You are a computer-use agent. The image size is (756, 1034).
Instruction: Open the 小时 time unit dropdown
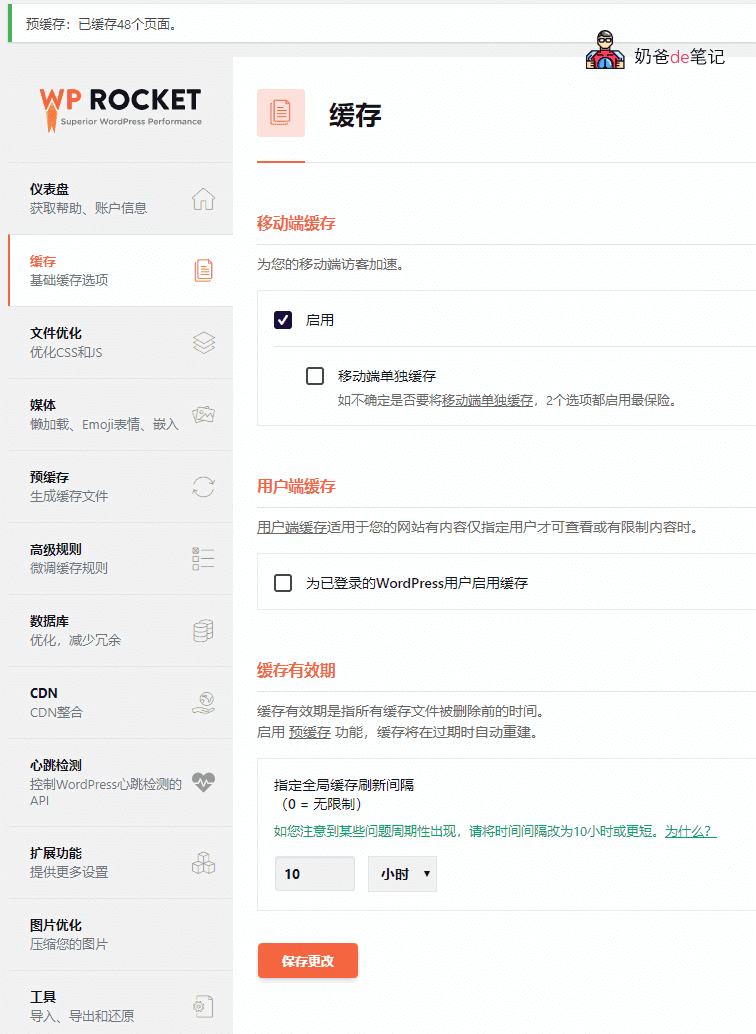coord(402,874)
